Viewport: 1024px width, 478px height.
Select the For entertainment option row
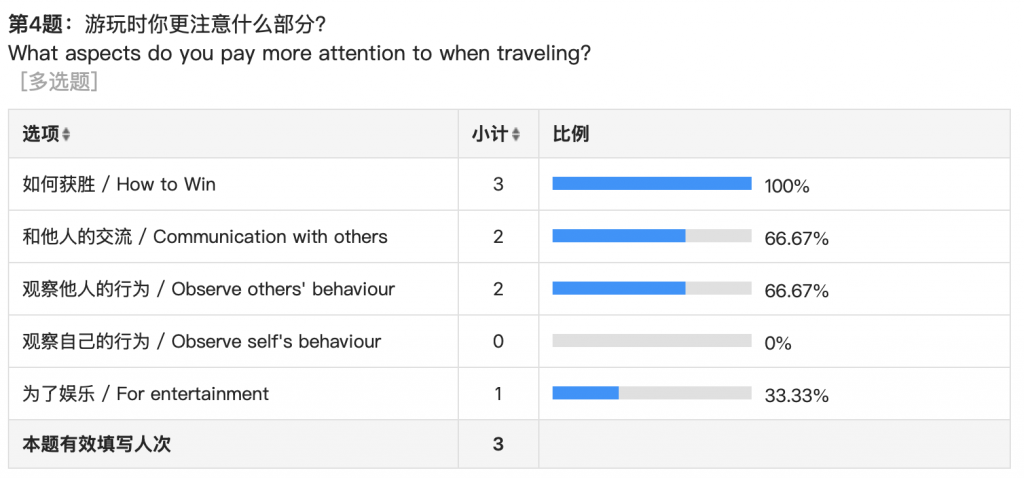click(145, 393)
